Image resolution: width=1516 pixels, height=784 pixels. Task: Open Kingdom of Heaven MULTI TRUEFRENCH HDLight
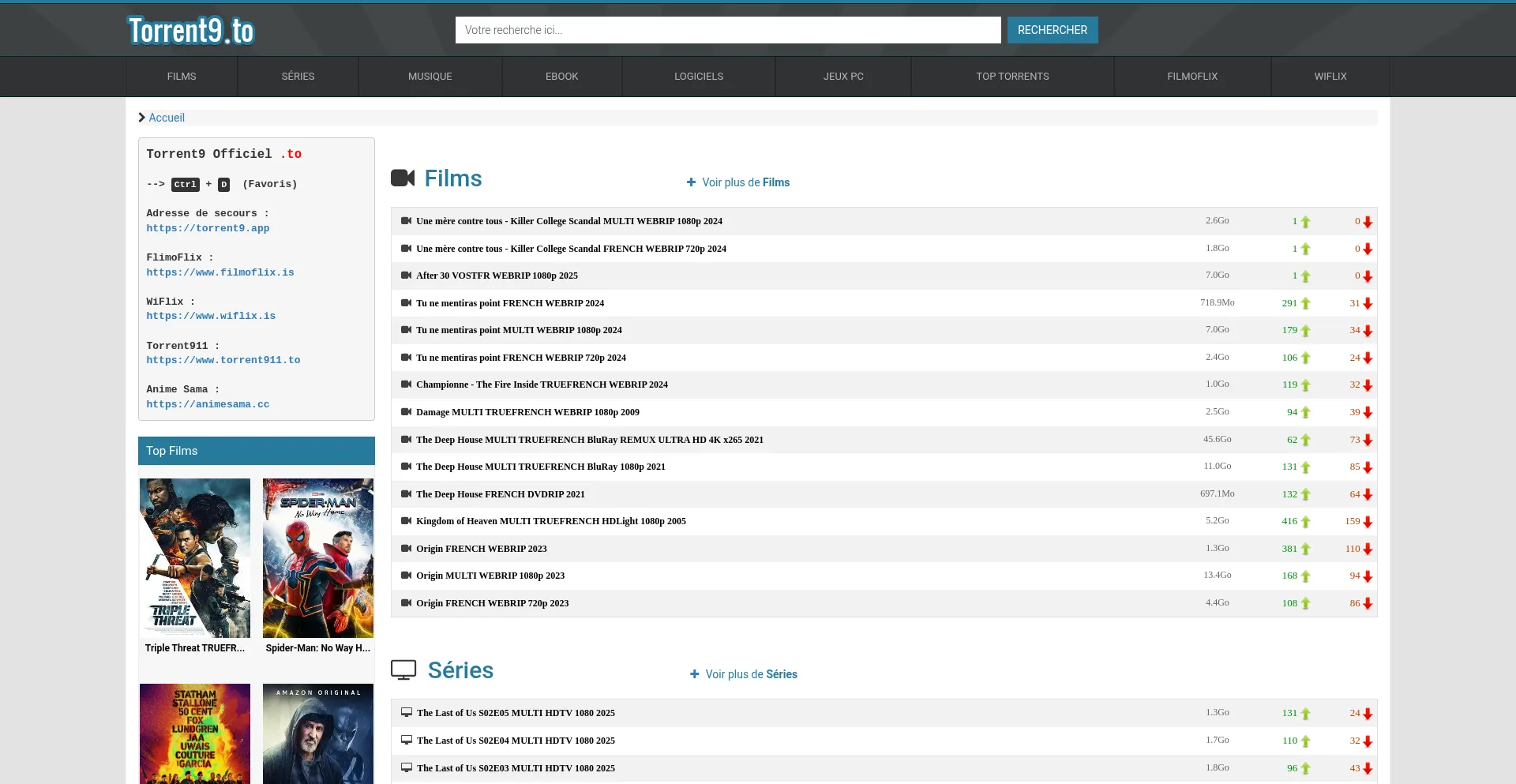point(551,521)
